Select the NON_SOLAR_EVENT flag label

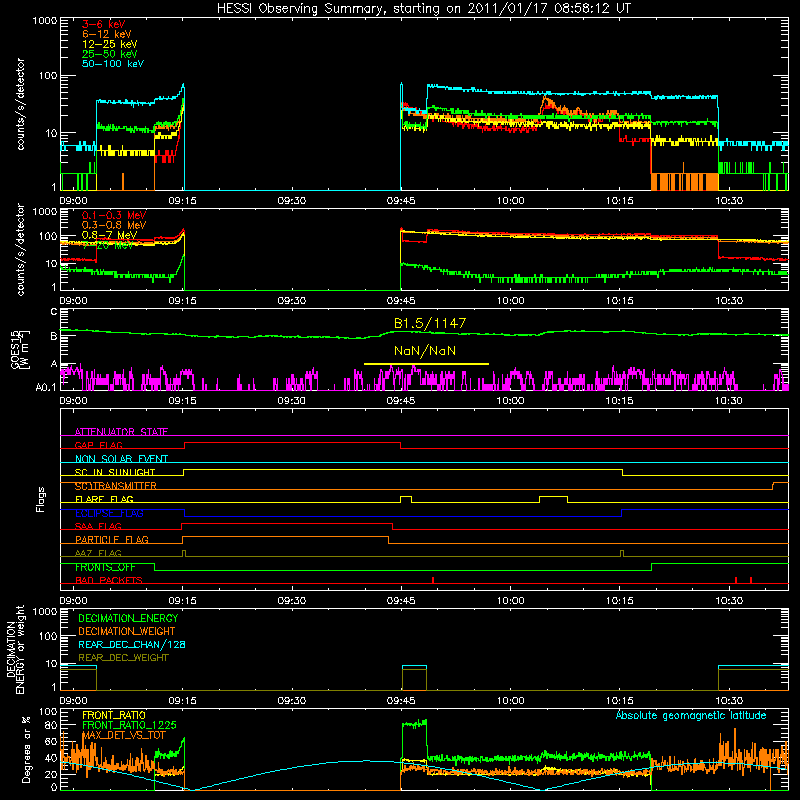121,459
